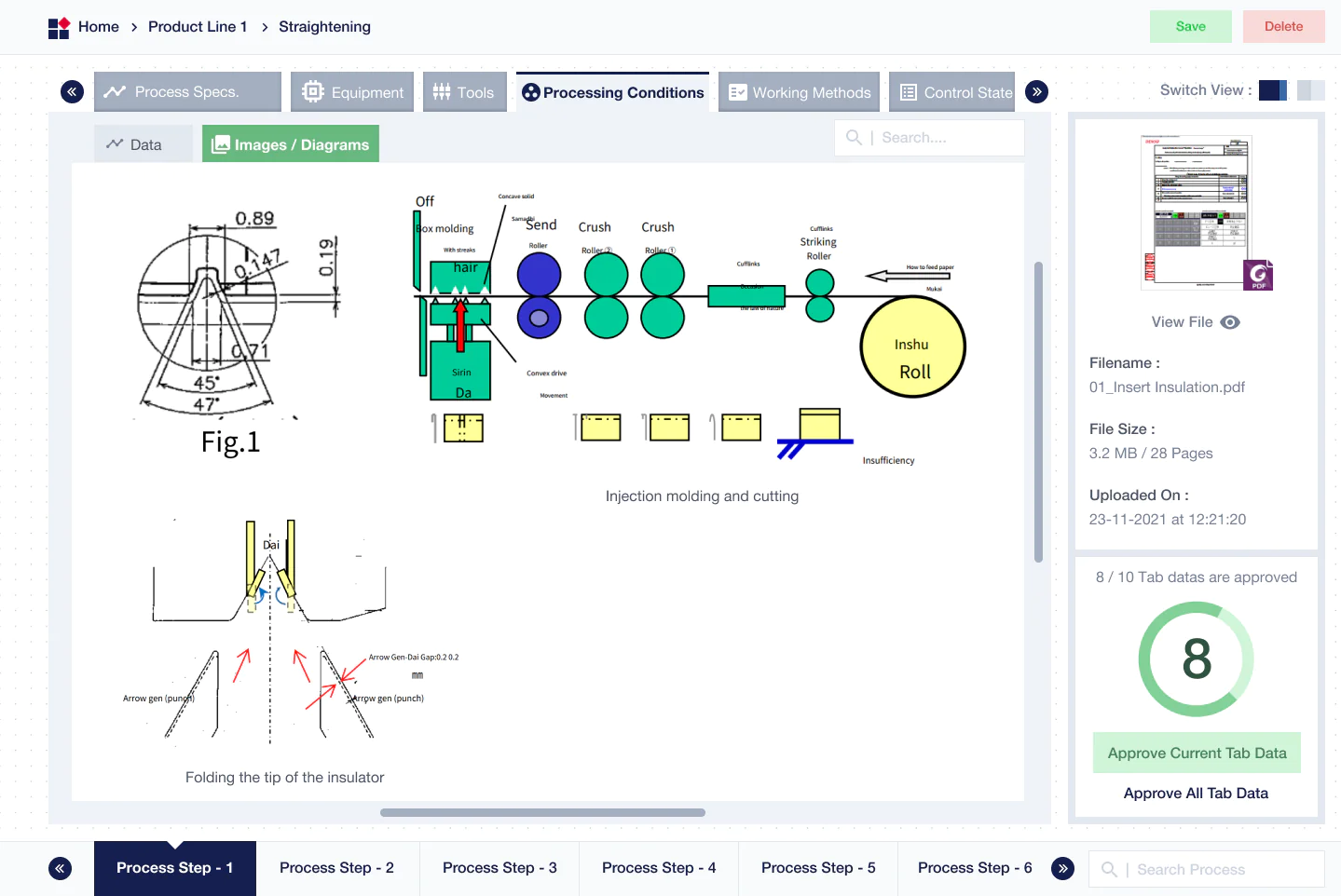1341x896 pixels.
Task: Click the Images / Diagrams picture icon
Action: click(x=221, y=144)
